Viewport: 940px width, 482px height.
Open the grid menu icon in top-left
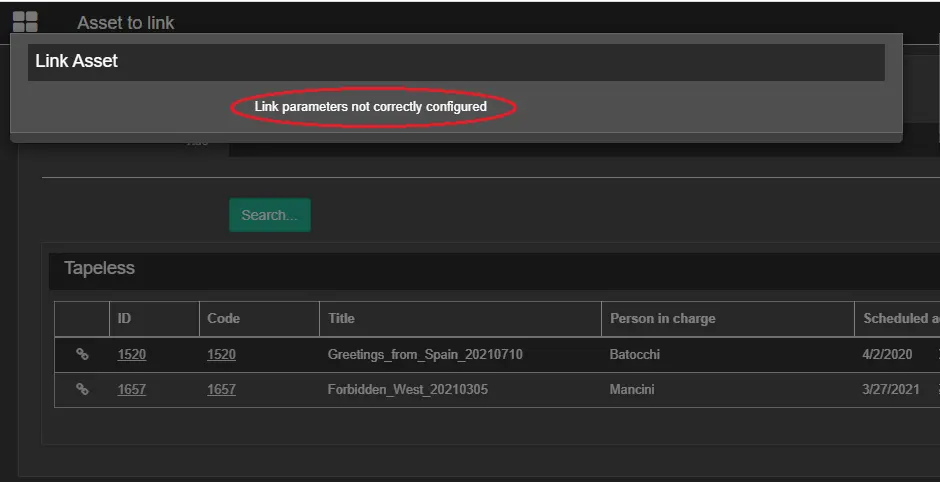coord(25,21)
